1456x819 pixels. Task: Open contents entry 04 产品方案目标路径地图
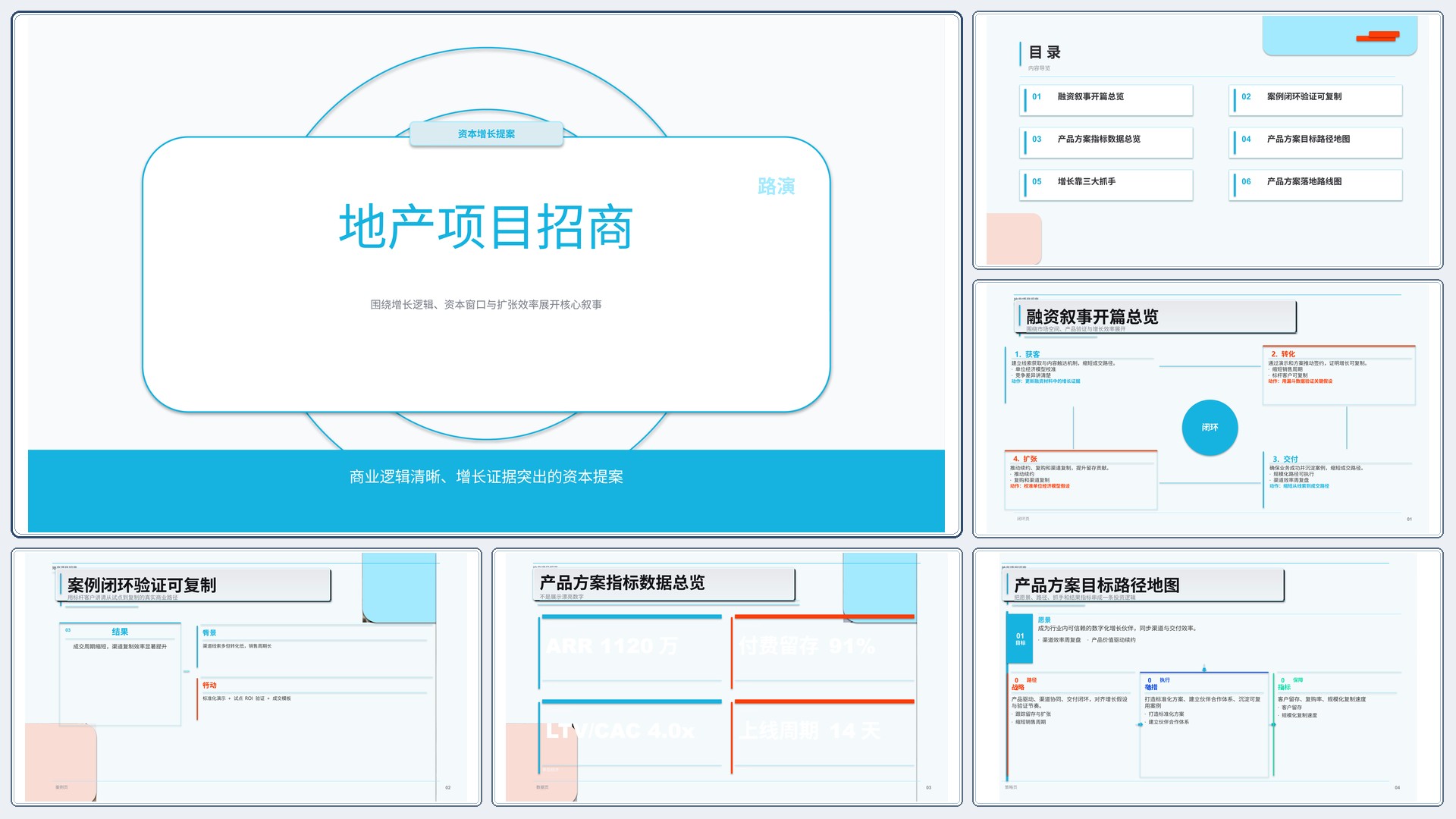click(1316, 142)
